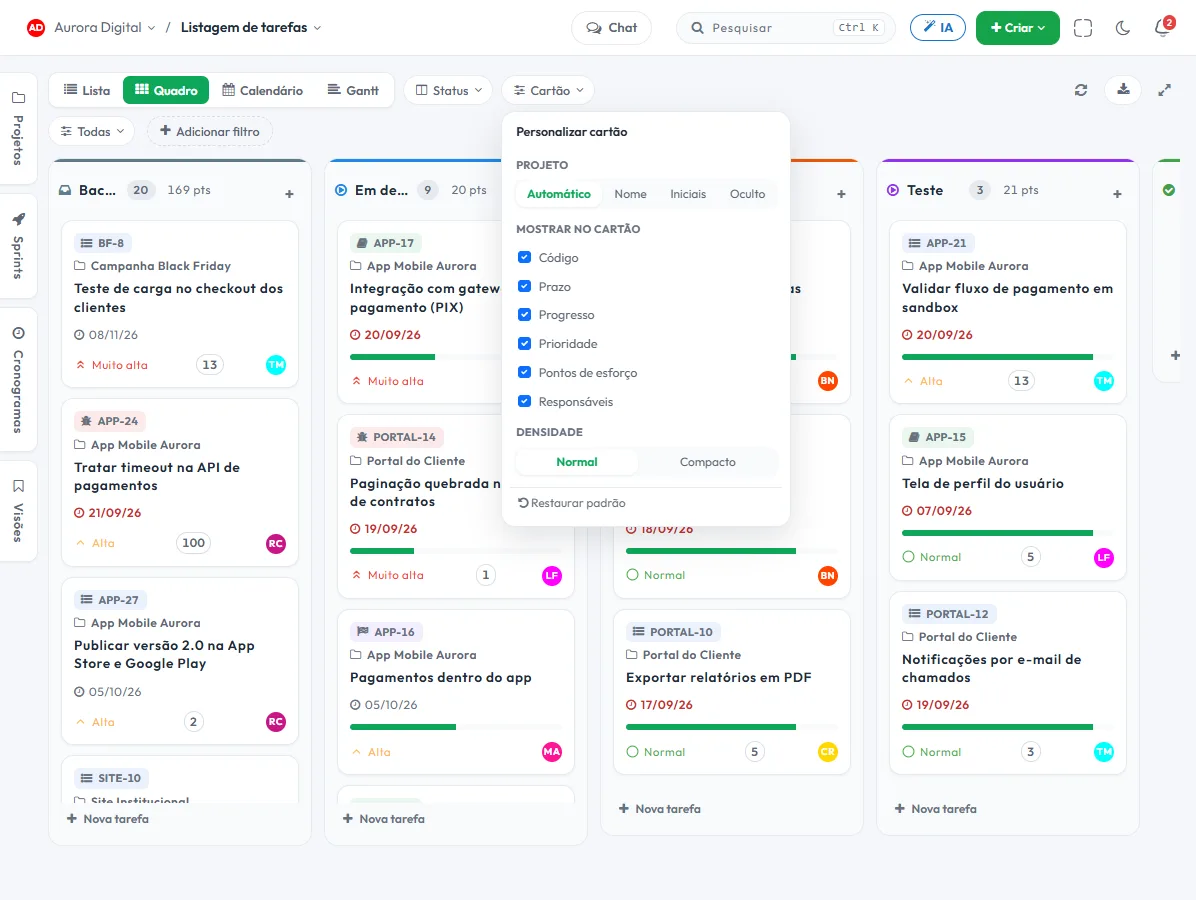Click CR avatar on PORTAL-10 card
The width and height of the screenshot is (1196, 900).
point(828,752)
